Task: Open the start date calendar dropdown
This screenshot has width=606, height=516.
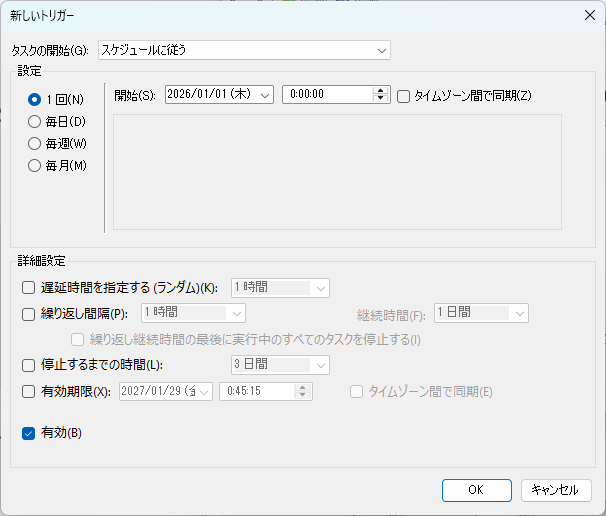Action: 265,95
